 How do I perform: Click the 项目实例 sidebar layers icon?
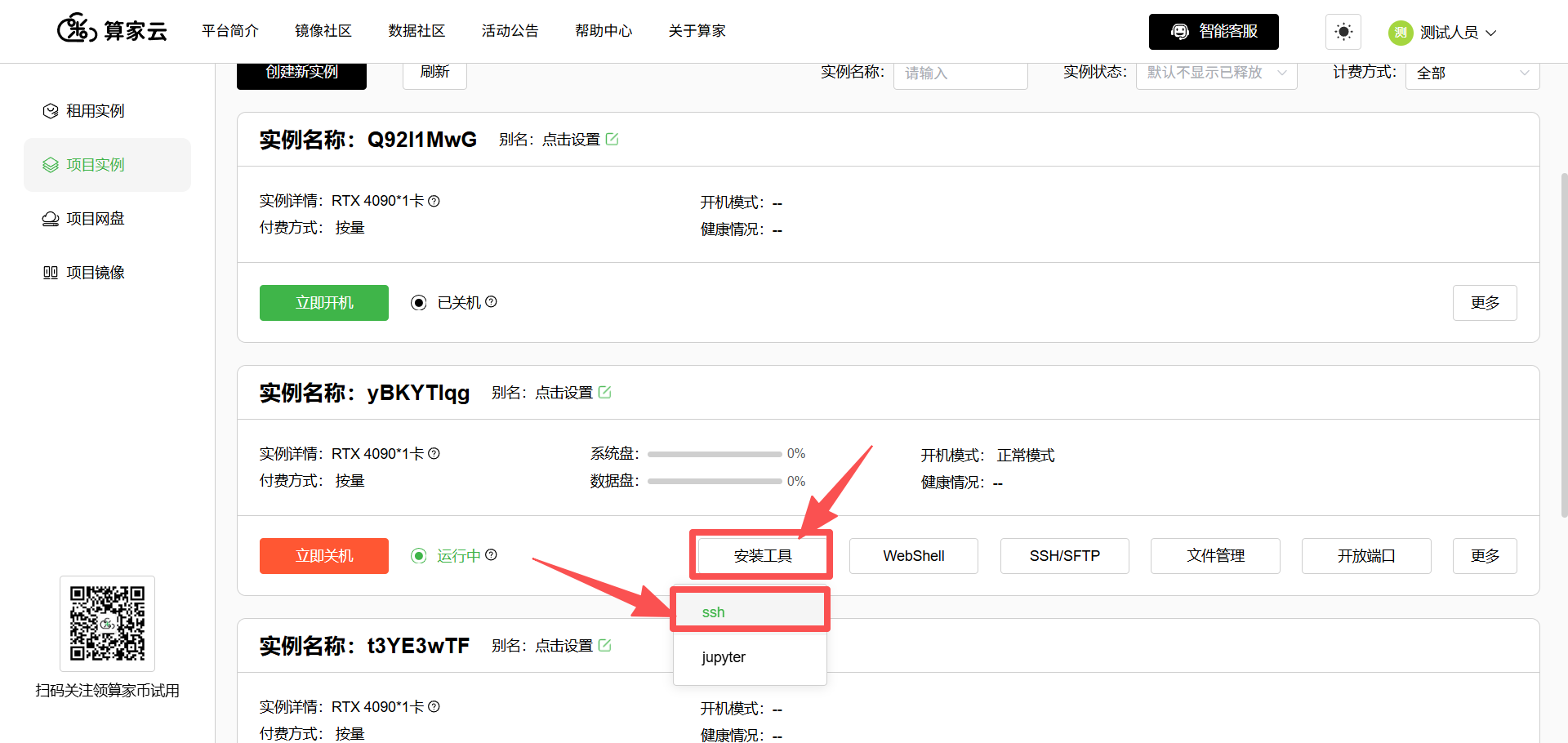coord(51,165)
